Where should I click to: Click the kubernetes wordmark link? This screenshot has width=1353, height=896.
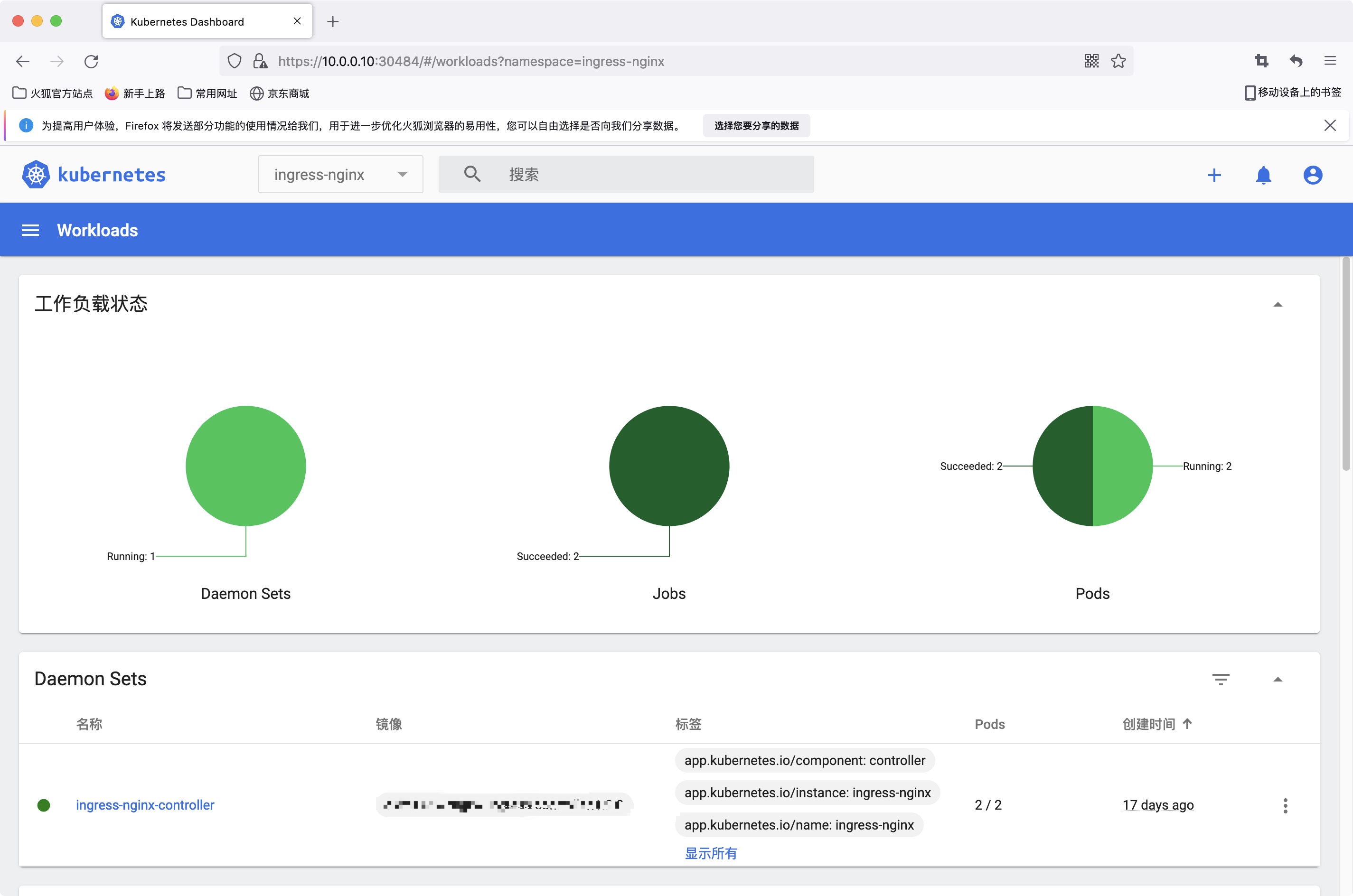point(112,175)
